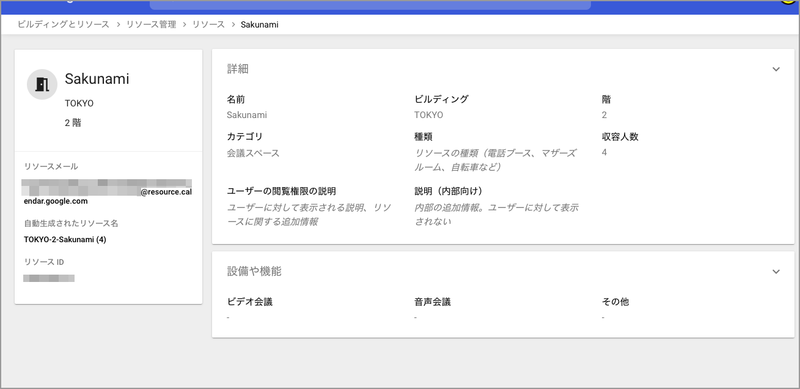Screen dimensions: 800x389
Task: Click the 階 value 2
Action: pyautogui.click(x=604, y=115)
